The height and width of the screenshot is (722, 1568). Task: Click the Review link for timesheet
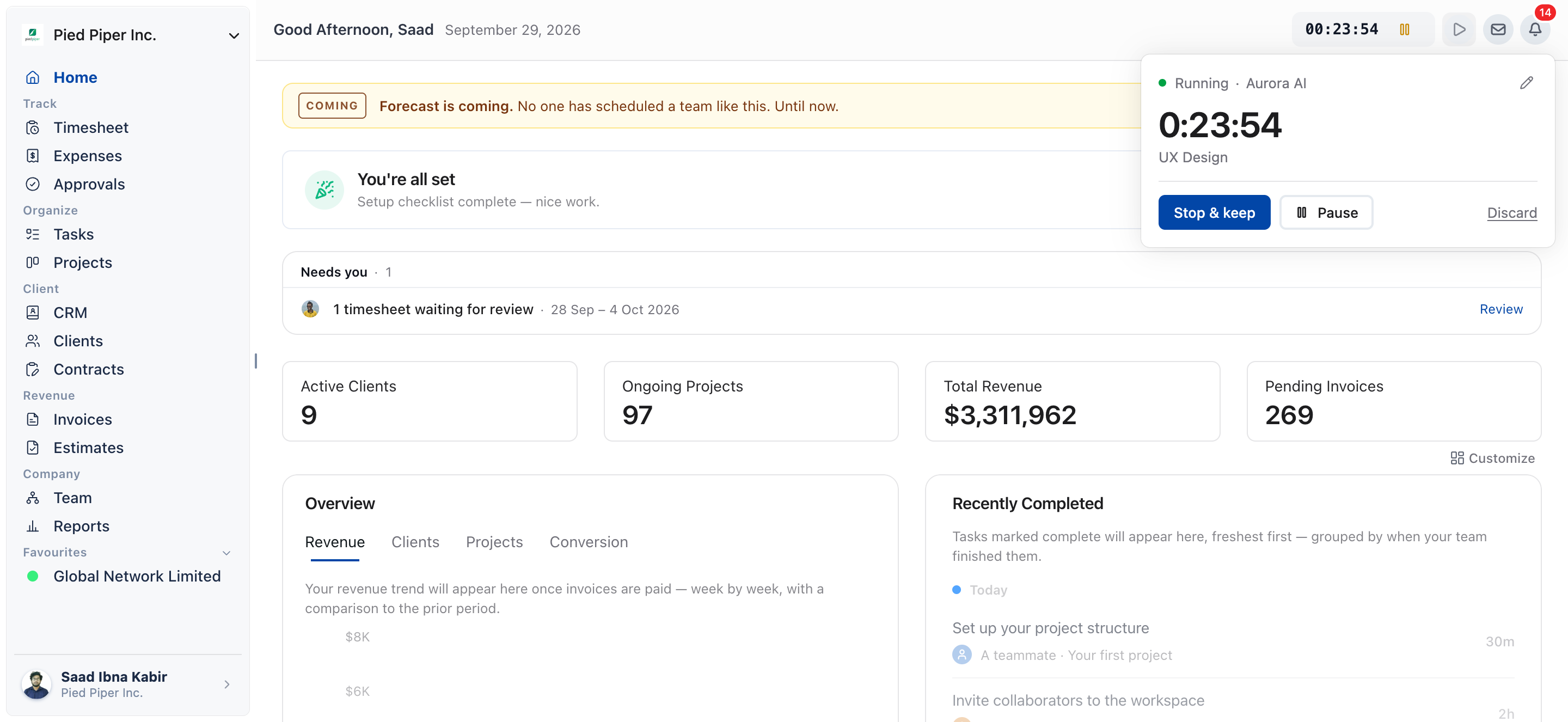[x=1500, y=309]
